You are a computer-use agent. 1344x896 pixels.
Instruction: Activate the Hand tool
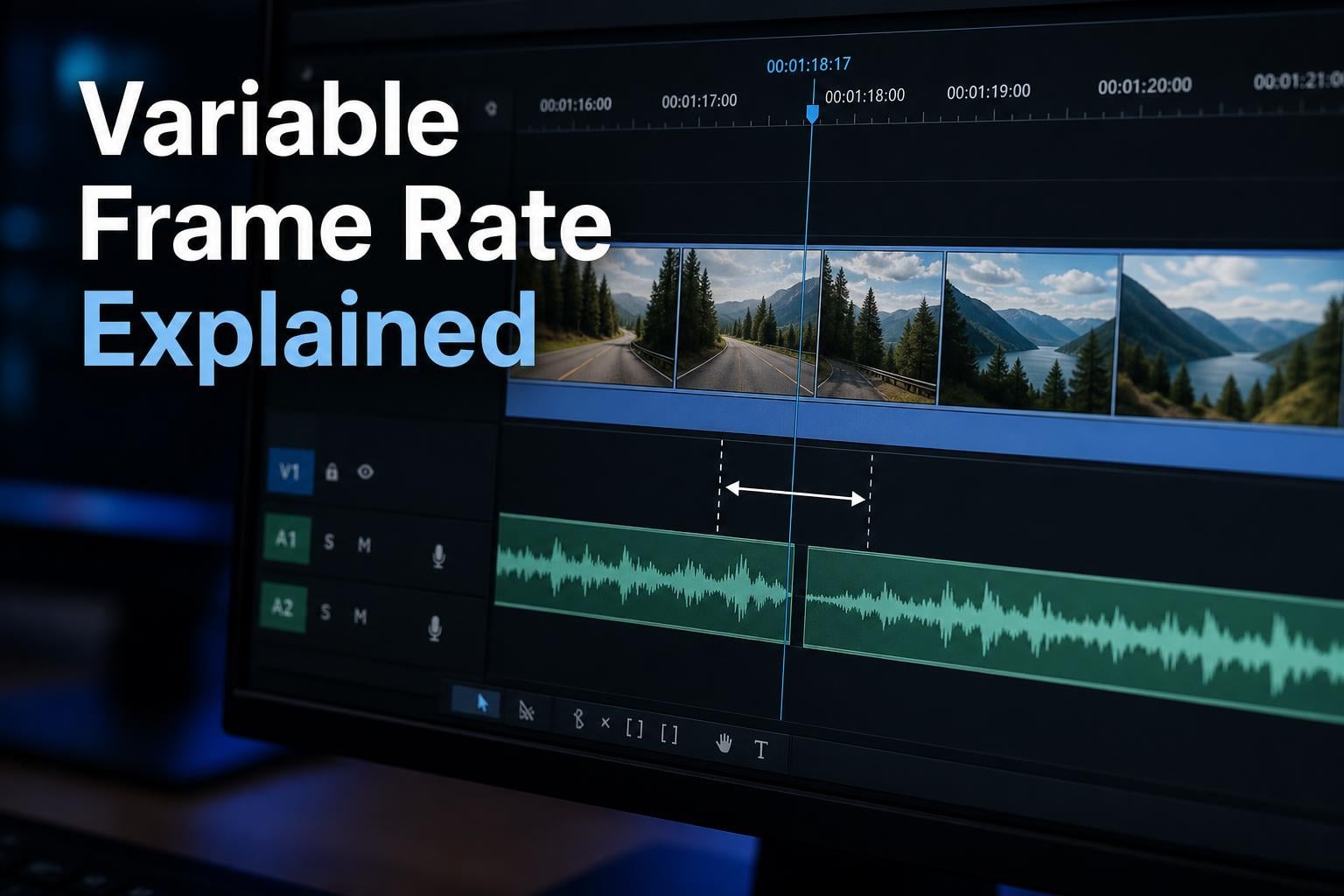(x=724, y=743)
